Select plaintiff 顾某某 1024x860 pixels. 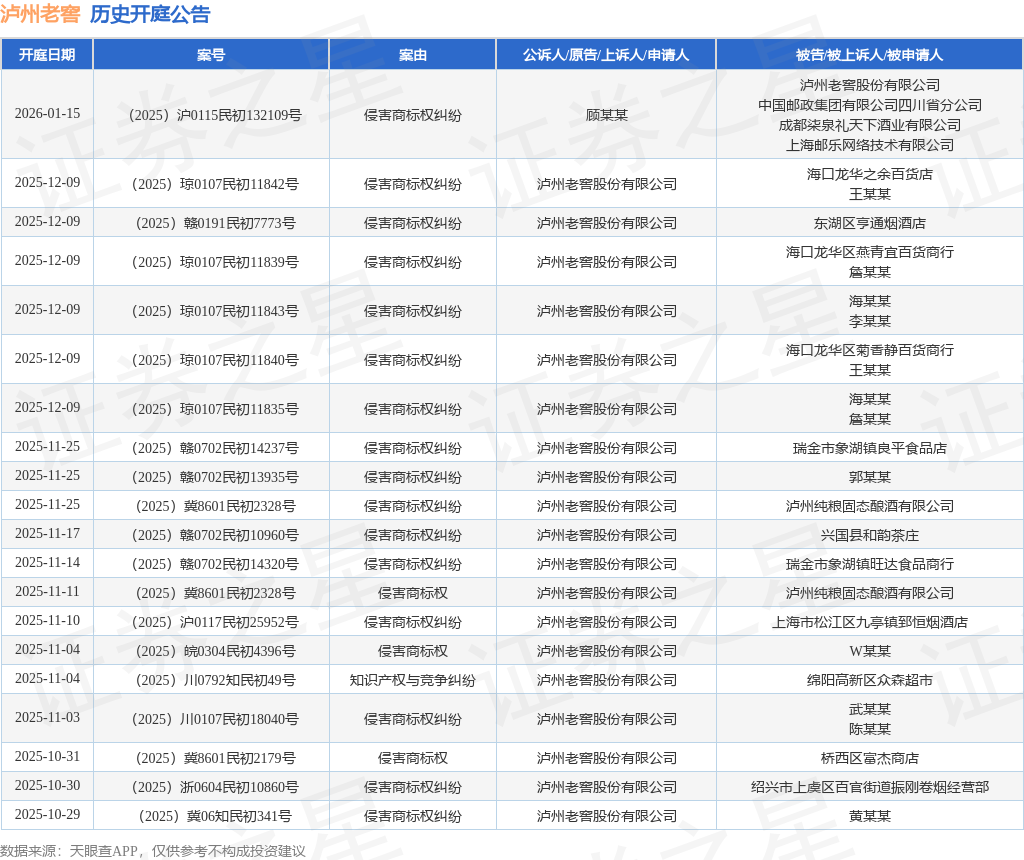click(x=607, y=115)
